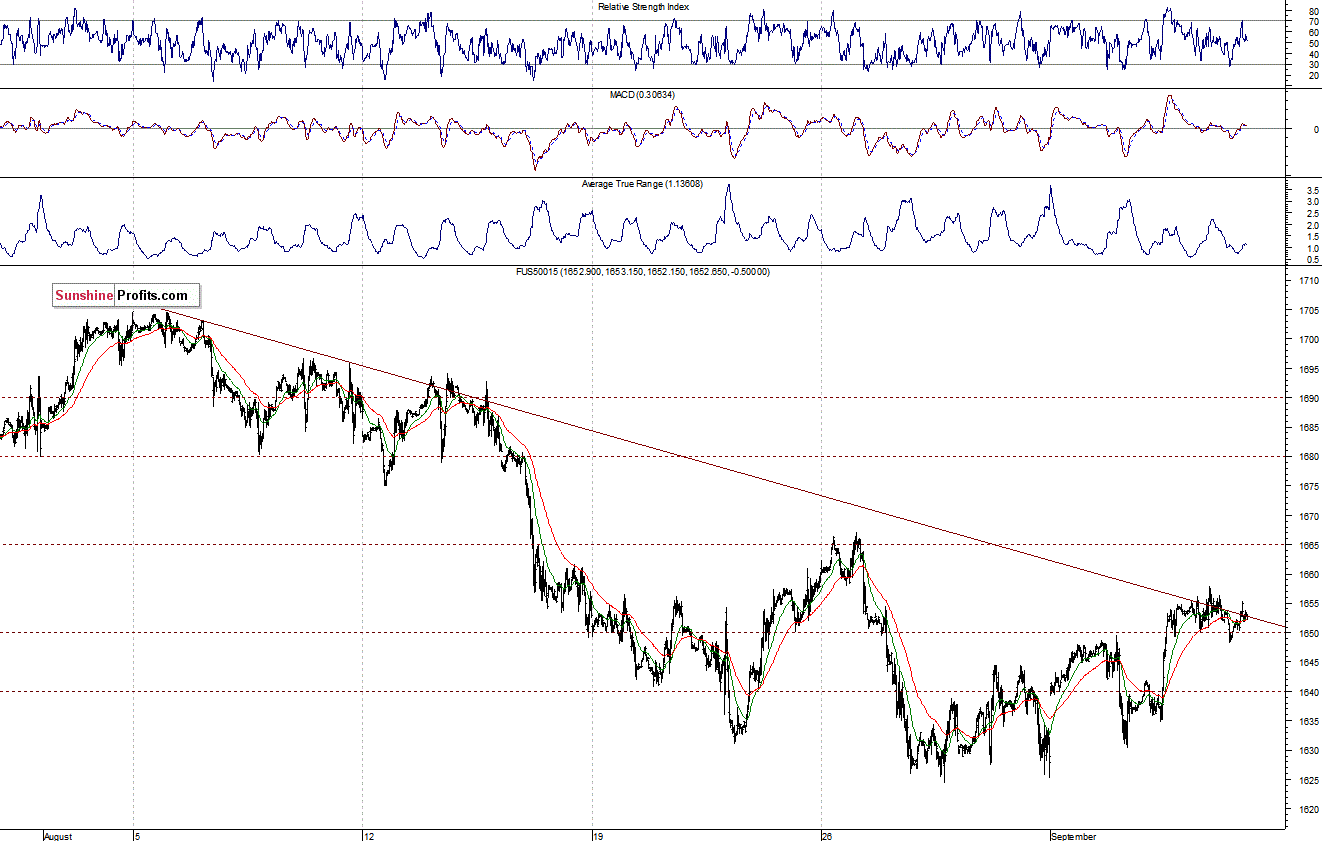This screenshot has height=841, width=1322.
Task: Click the 1630 price axis label
Action: [x=1307, y=751]
